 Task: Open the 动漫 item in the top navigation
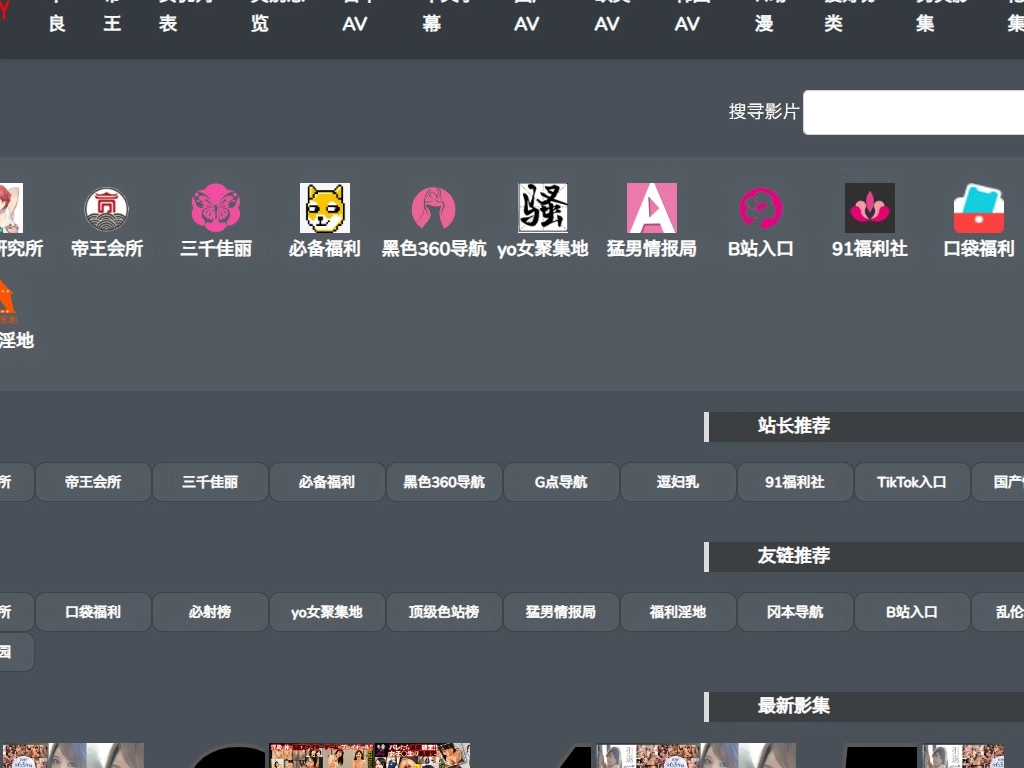[x=762, y=20]
